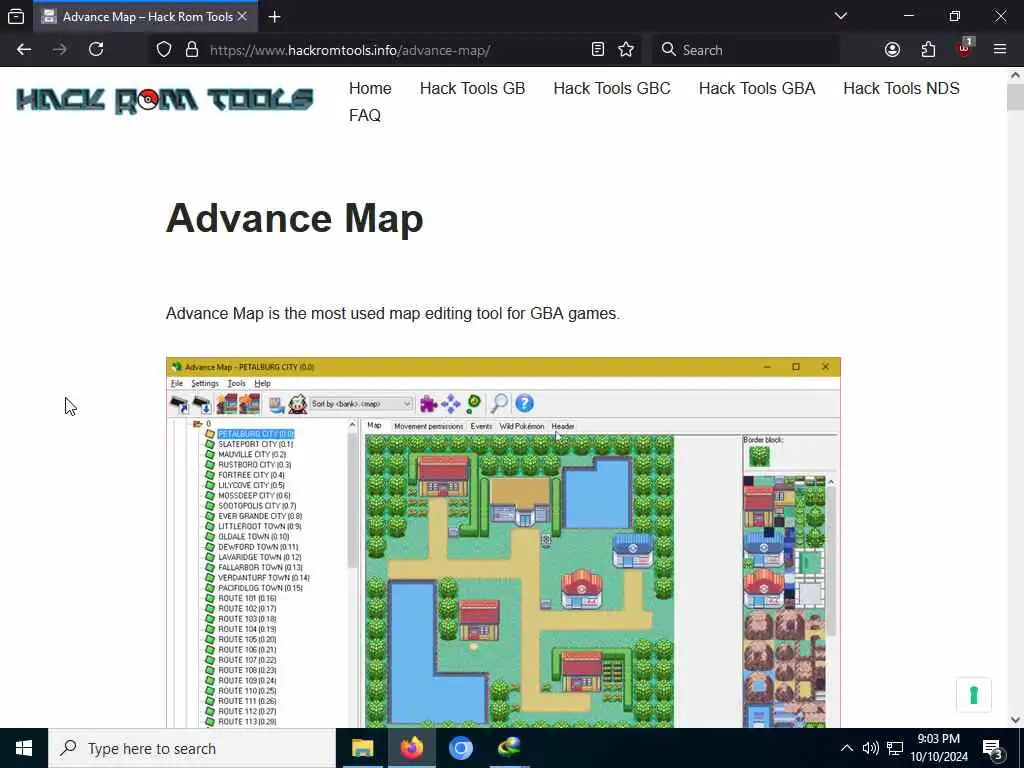Click the page scrollbar up arrow
Image resolution: width=1024 pixels, height=768 pixels.
pos(1015,74)
